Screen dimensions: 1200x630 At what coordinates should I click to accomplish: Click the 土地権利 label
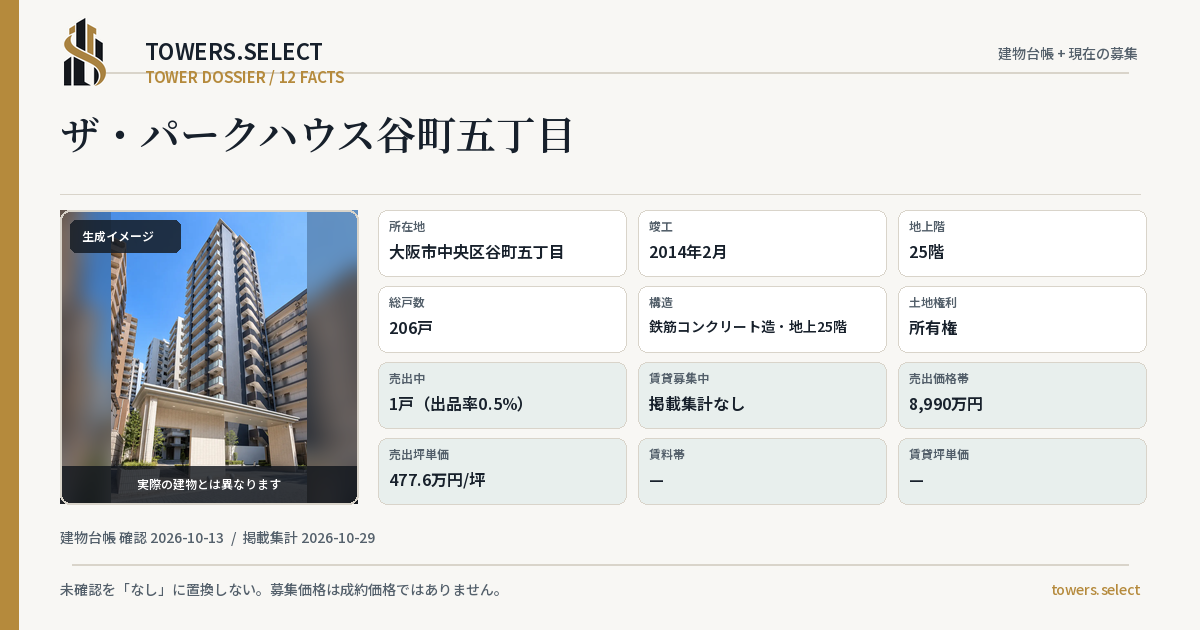tap(933, 303)
